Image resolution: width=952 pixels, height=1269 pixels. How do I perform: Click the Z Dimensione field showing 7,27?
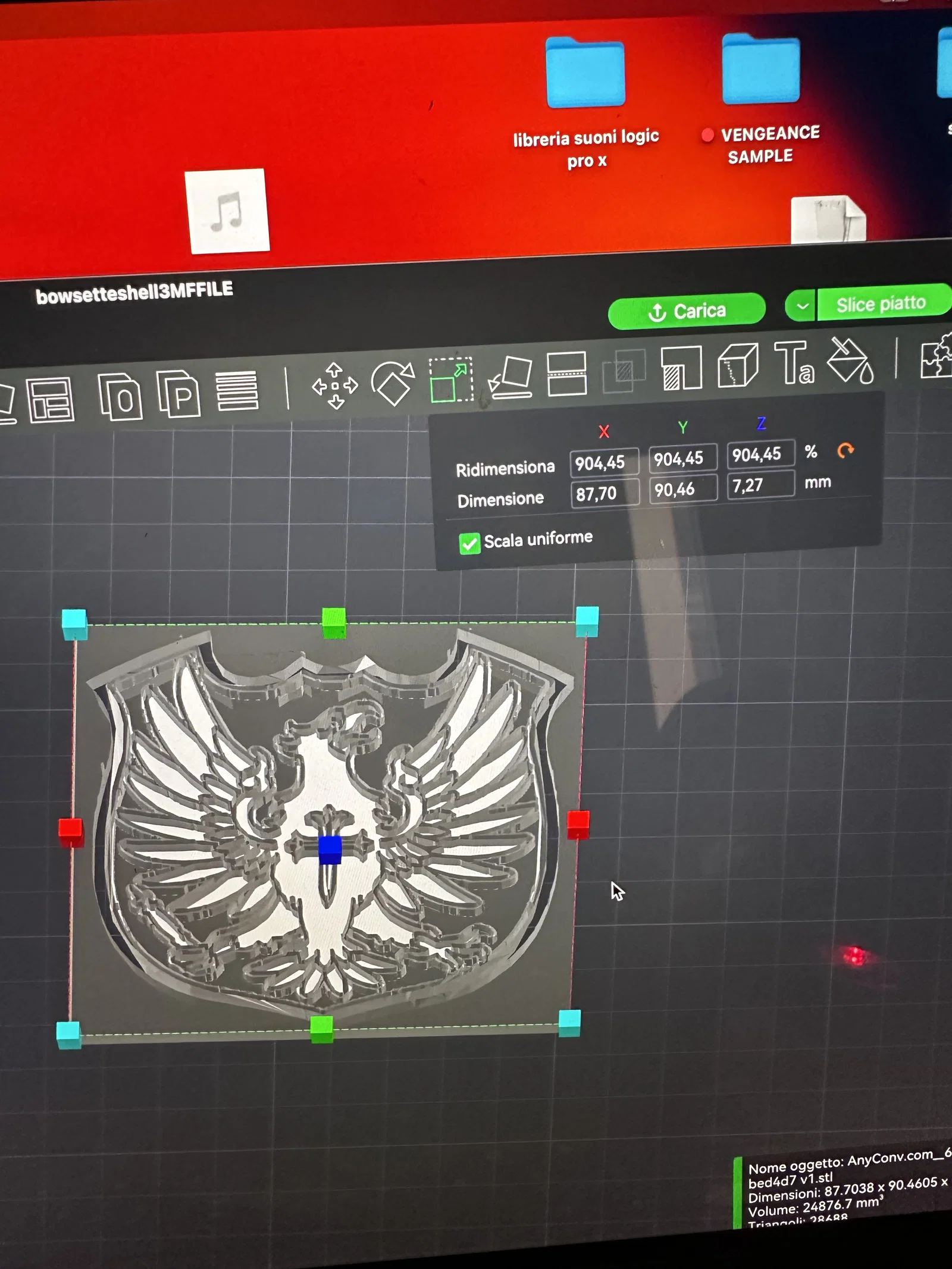(x=760, y=485)
